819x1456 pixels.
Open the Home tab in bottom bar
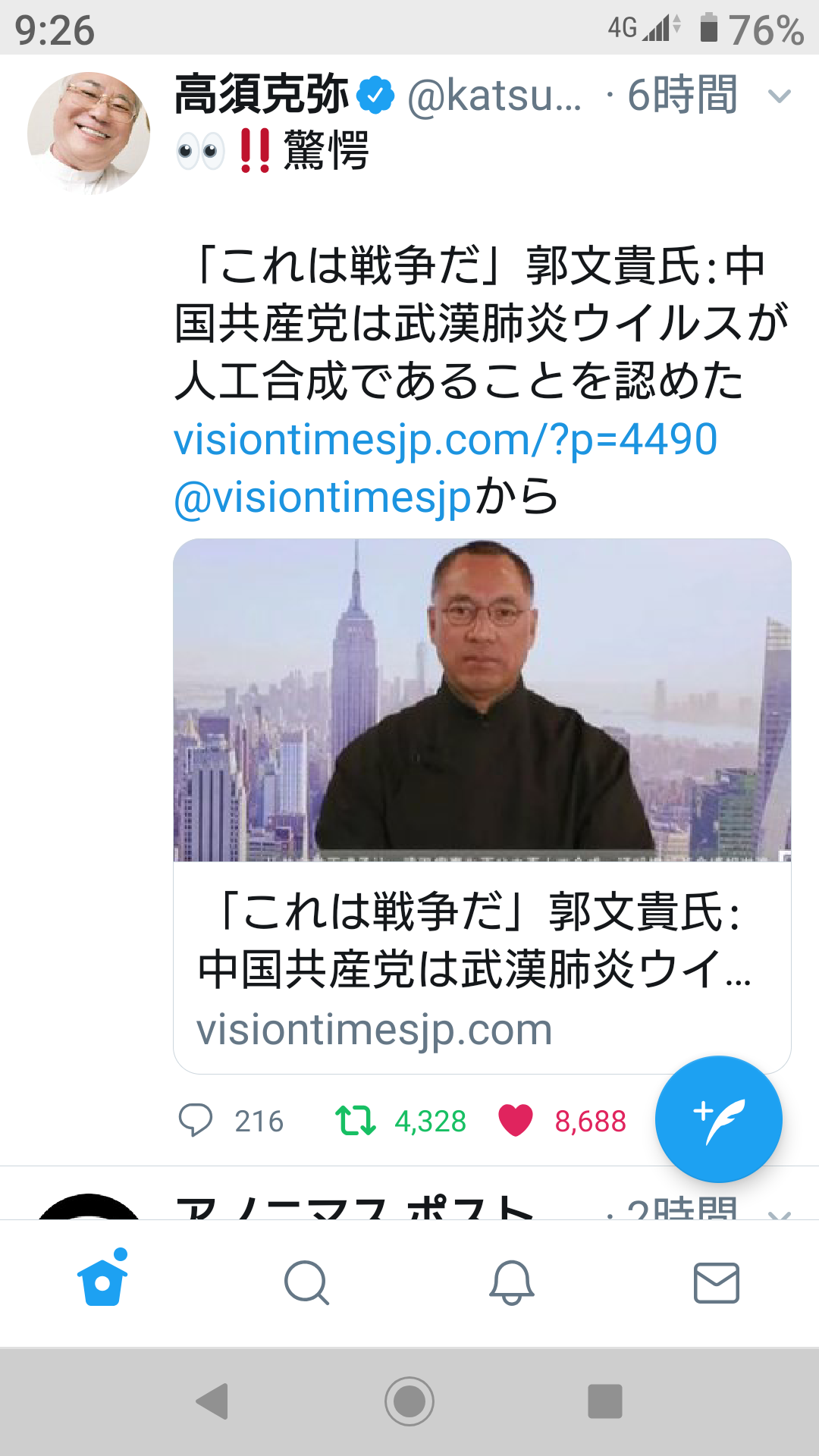tap(102, 1279)
